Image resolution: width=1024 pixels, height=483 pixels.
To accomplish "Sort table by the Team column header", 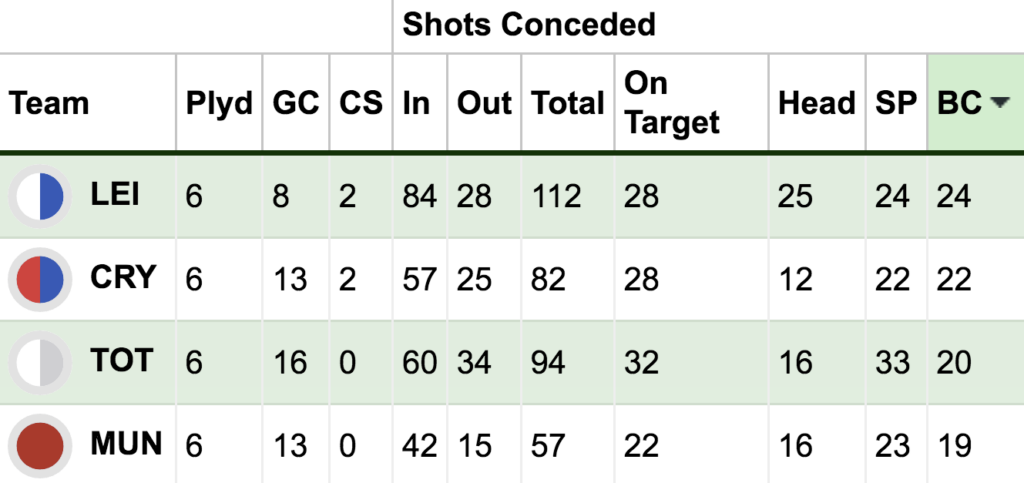I will (50, 104).
